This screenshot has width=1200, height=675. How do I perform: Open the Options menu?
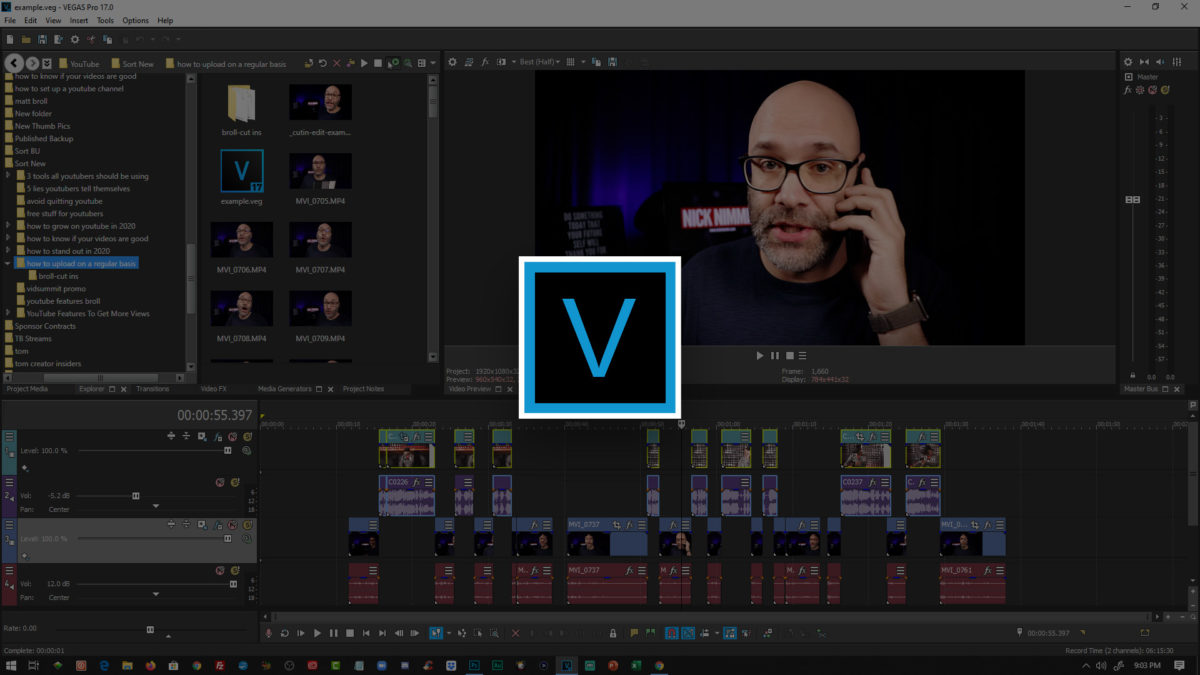point(135,20)
